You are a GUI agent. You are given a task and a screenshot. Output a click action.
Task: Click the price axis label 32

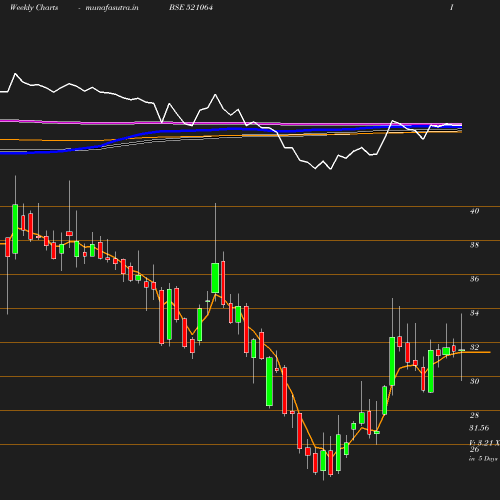point(474,347)
